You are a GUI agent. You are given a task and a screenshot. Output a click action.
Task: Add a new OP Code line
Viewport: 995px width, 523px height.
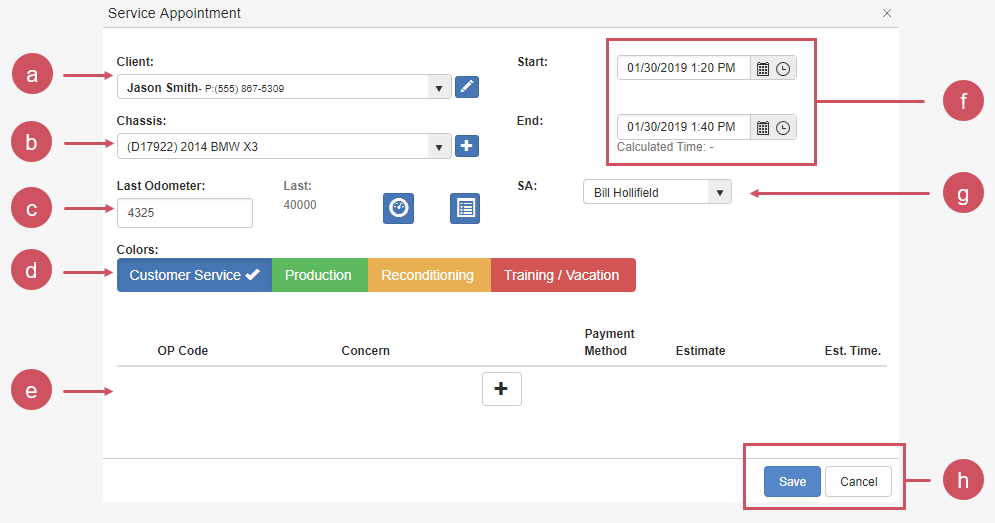pos(501,388)
